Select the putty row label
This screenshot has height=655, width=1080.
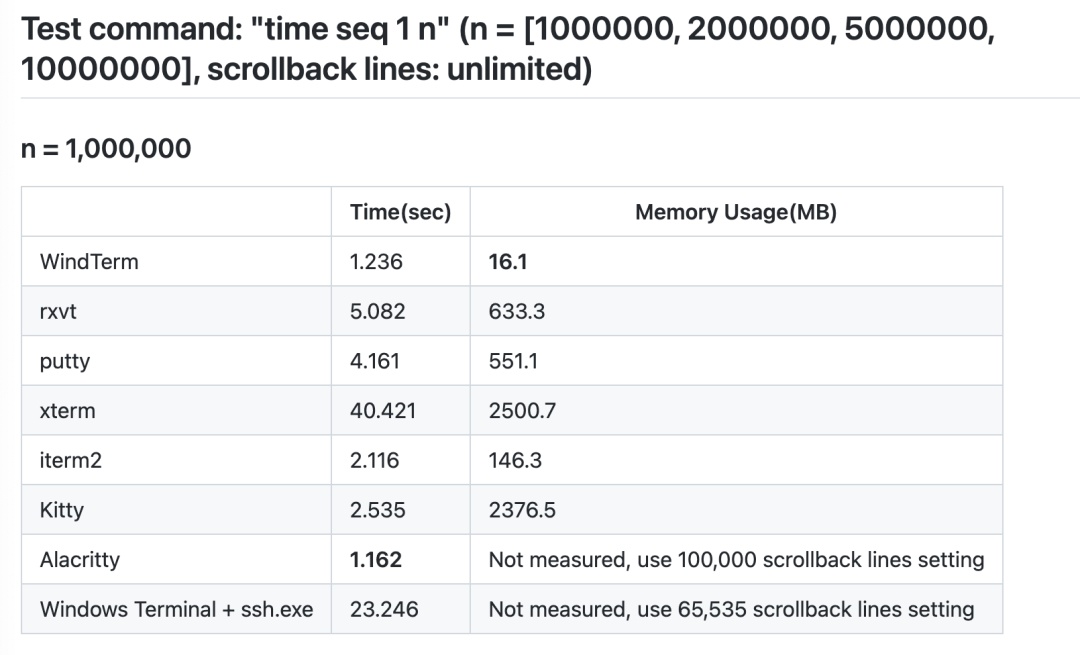point(65,361)
